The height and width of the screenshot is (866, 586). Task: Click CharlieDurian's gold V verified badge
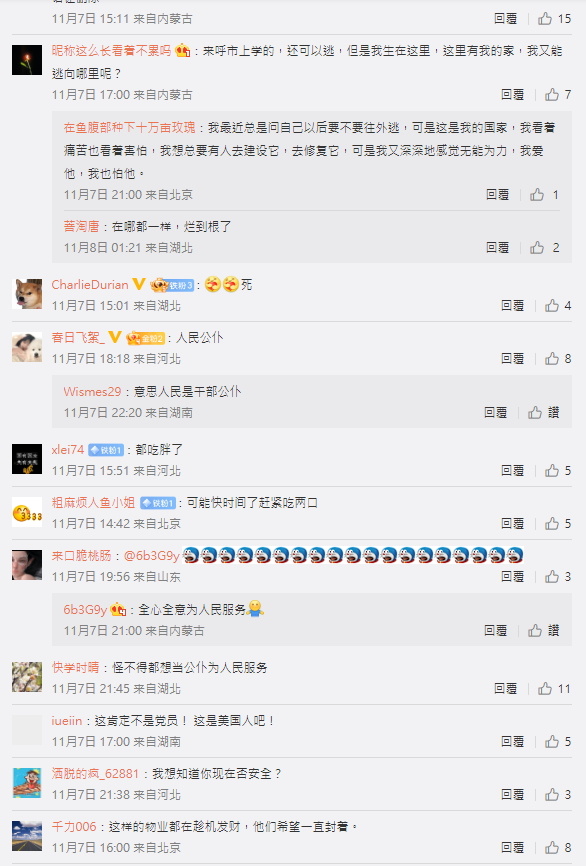coord(139,284)
